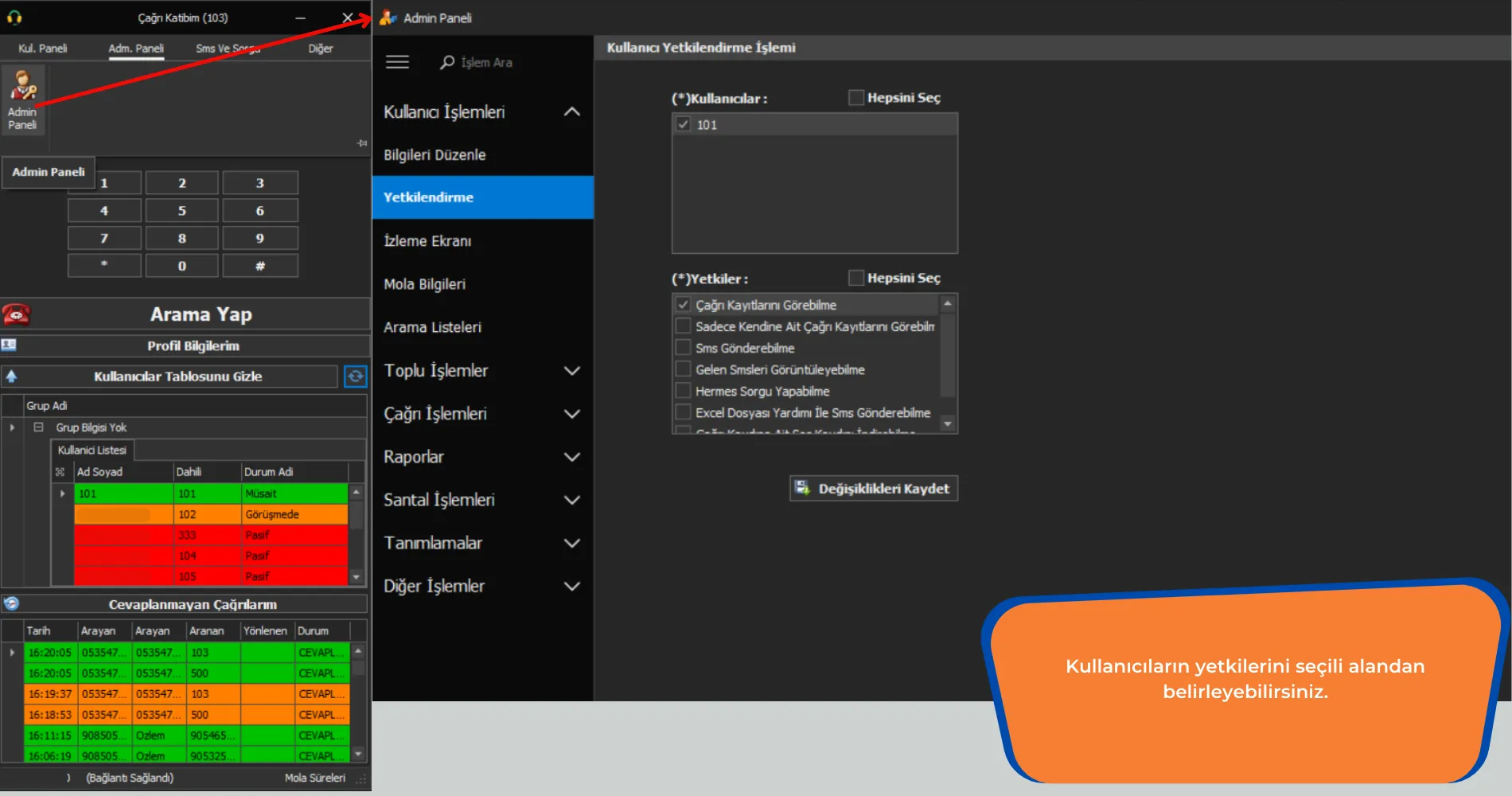1512x796 pixels.
Task: Toggle Hepsini Seç for Kullanıcılar
Action: click(x=856, y=98)
